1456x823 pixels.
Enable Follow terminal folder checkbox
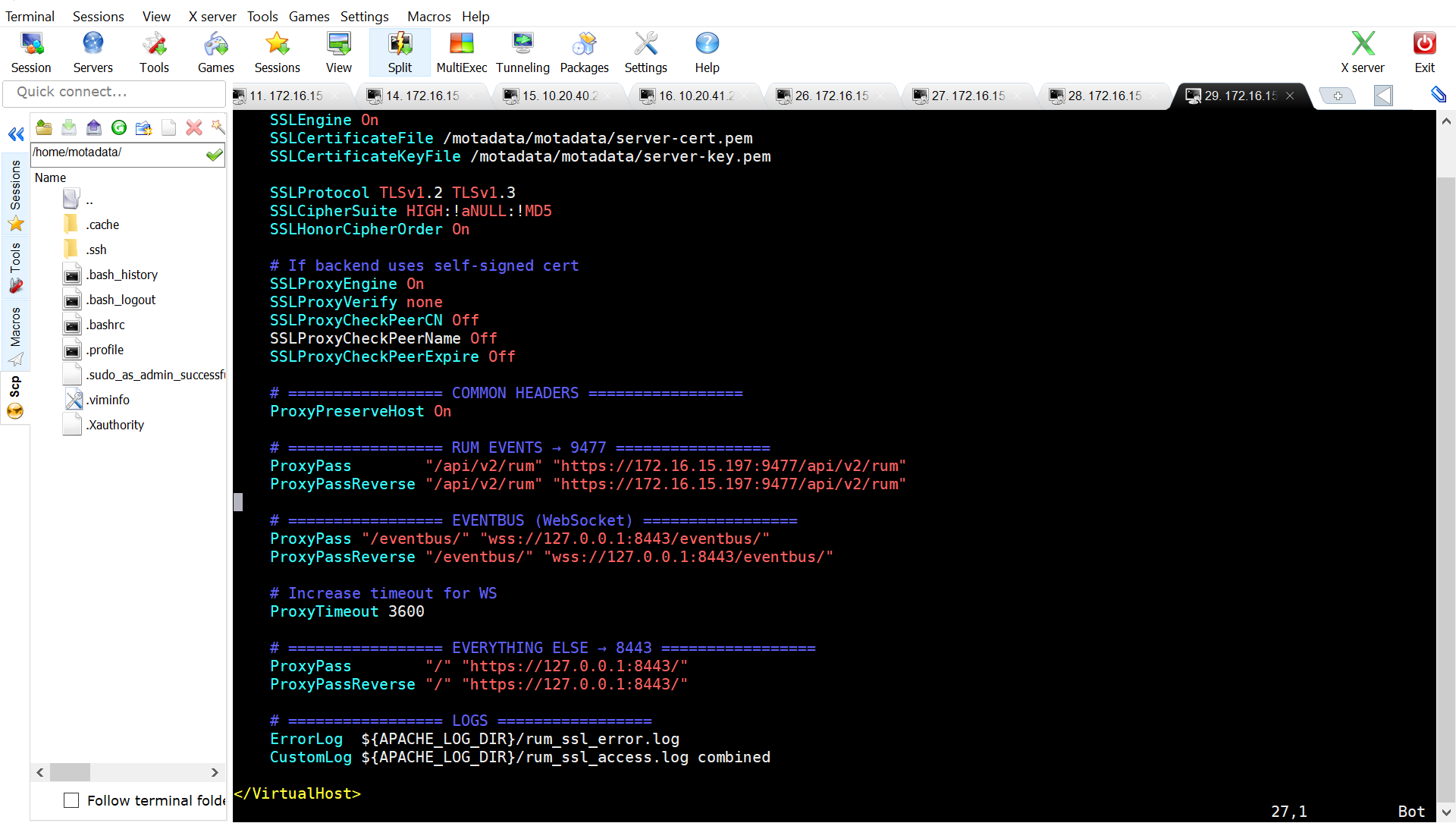71,800
